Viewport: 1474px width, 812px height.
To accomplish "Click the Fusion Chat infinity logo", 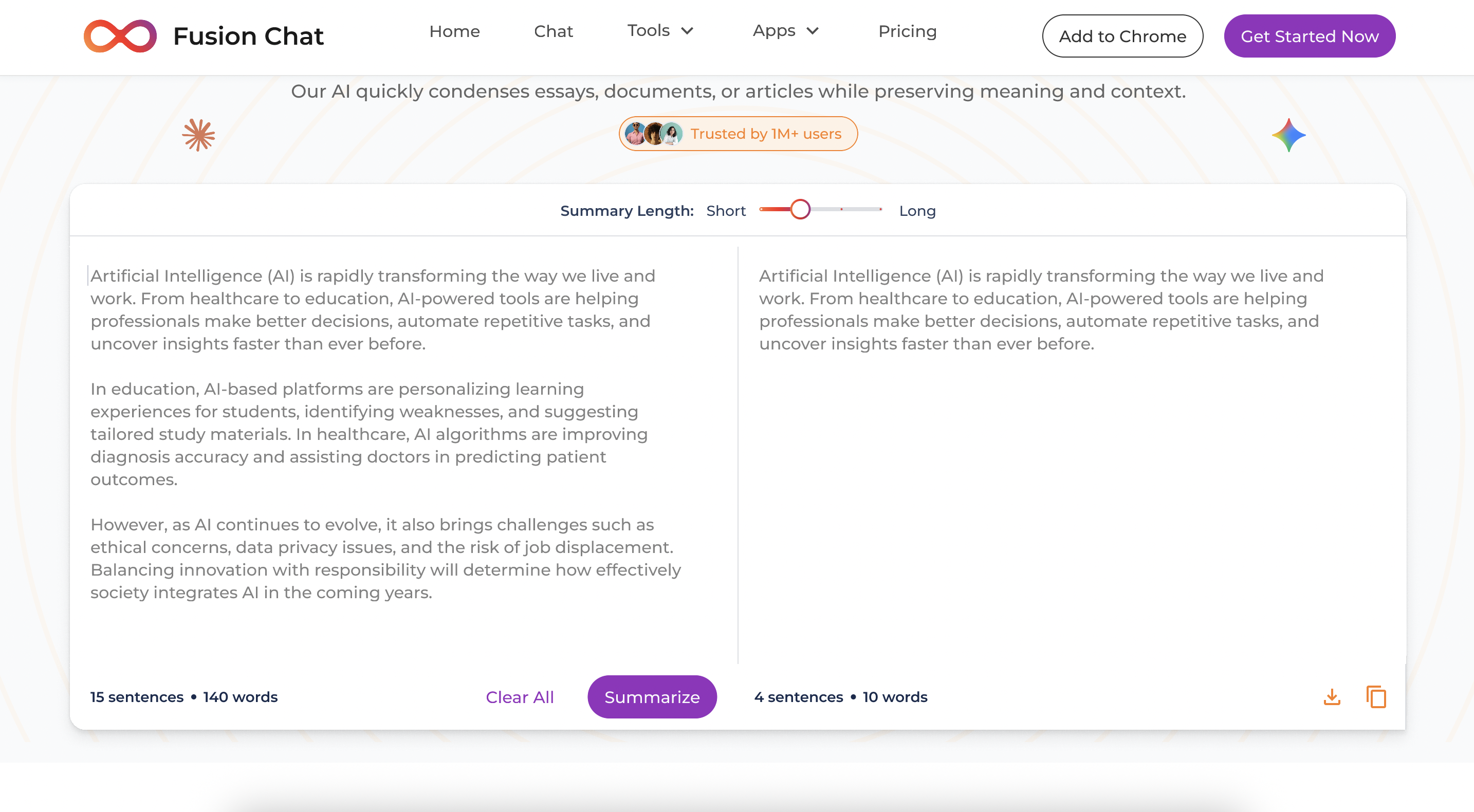I will (x=120, y=36).
